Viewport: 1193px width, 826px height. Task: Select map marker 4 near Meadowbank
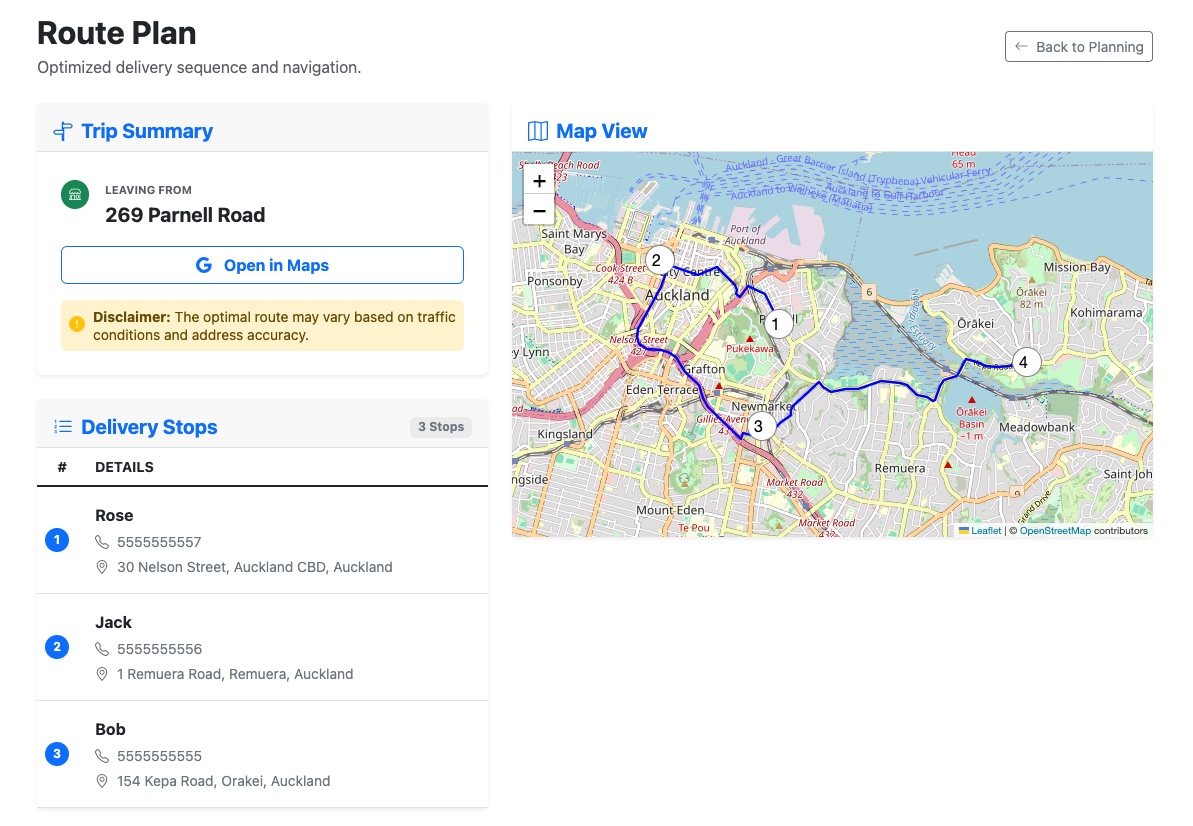tap(1024, 362)
